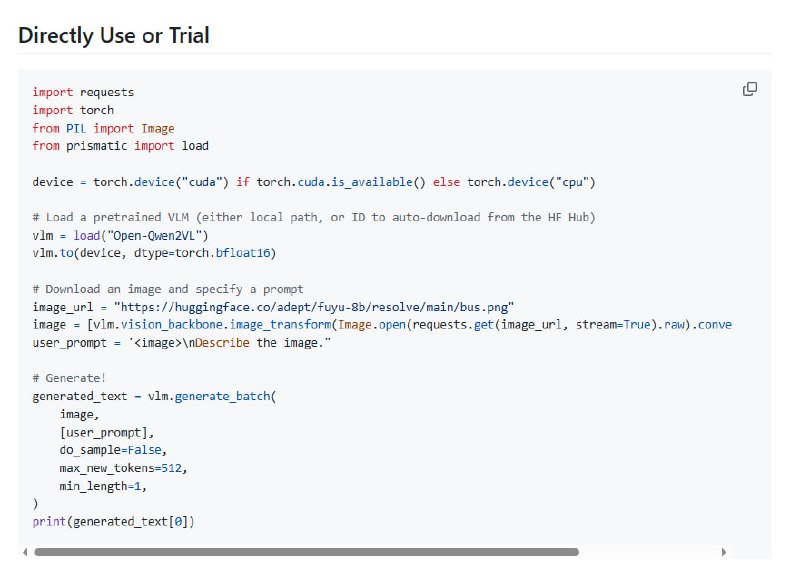Click the horizontal scrollbar thumb under the code
800x579 pixels.
click(x=306, y=552)
